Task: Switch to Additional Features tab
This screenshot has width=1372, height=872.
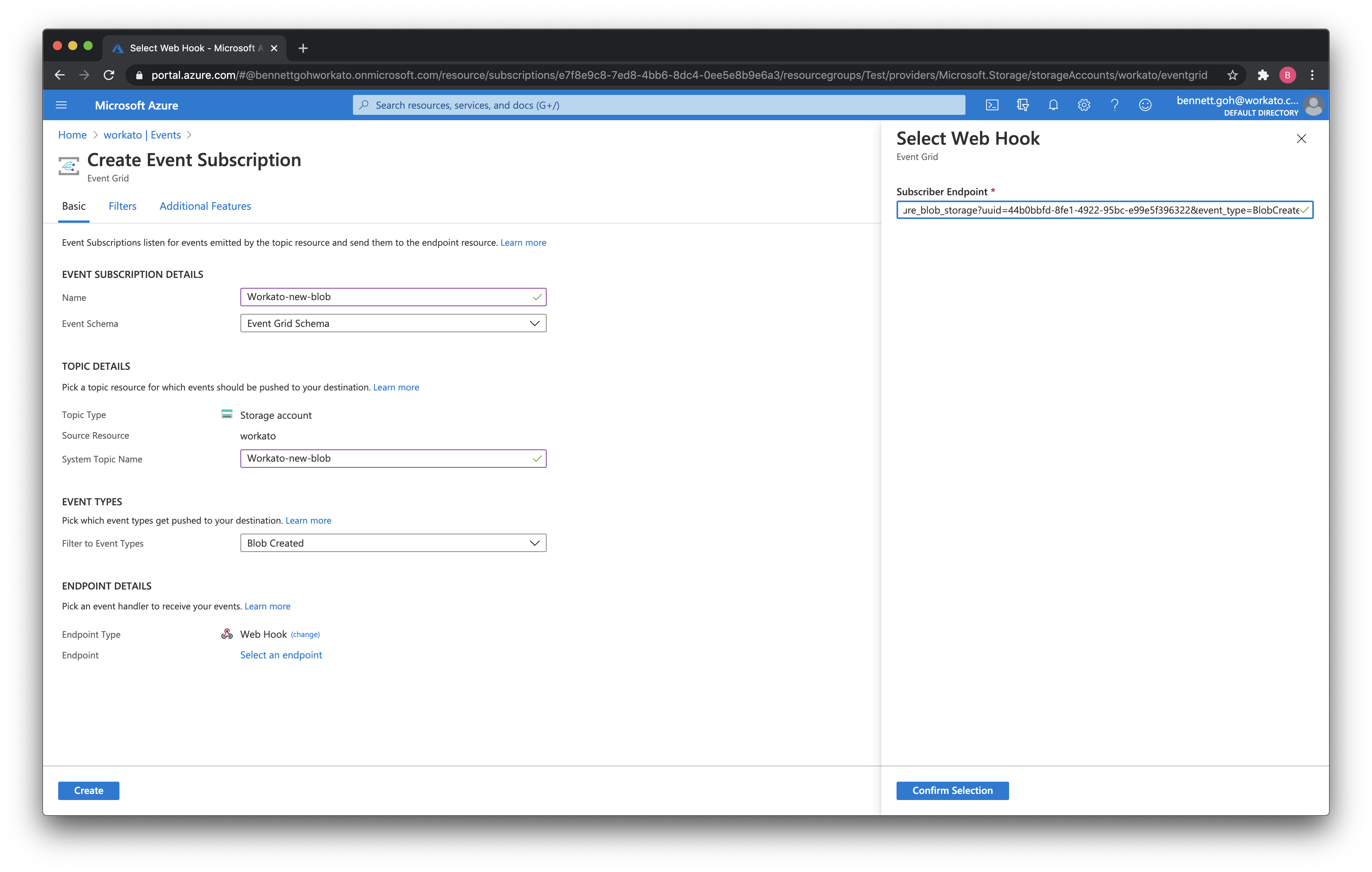Action: [x=205, y=206]
